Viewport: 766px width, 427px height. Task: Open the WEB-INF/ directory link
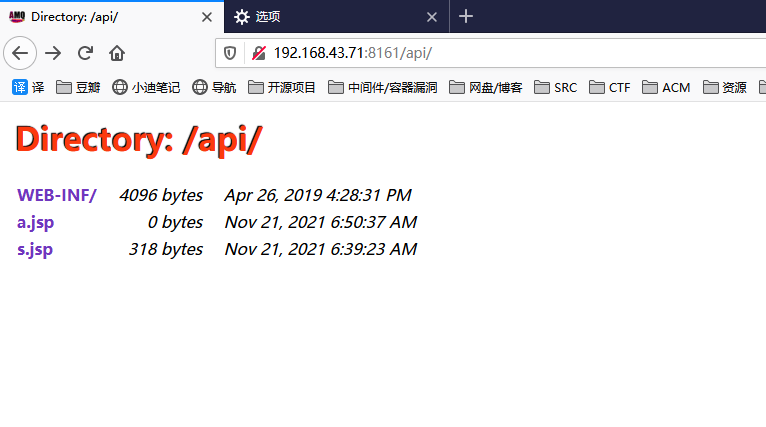57,195
